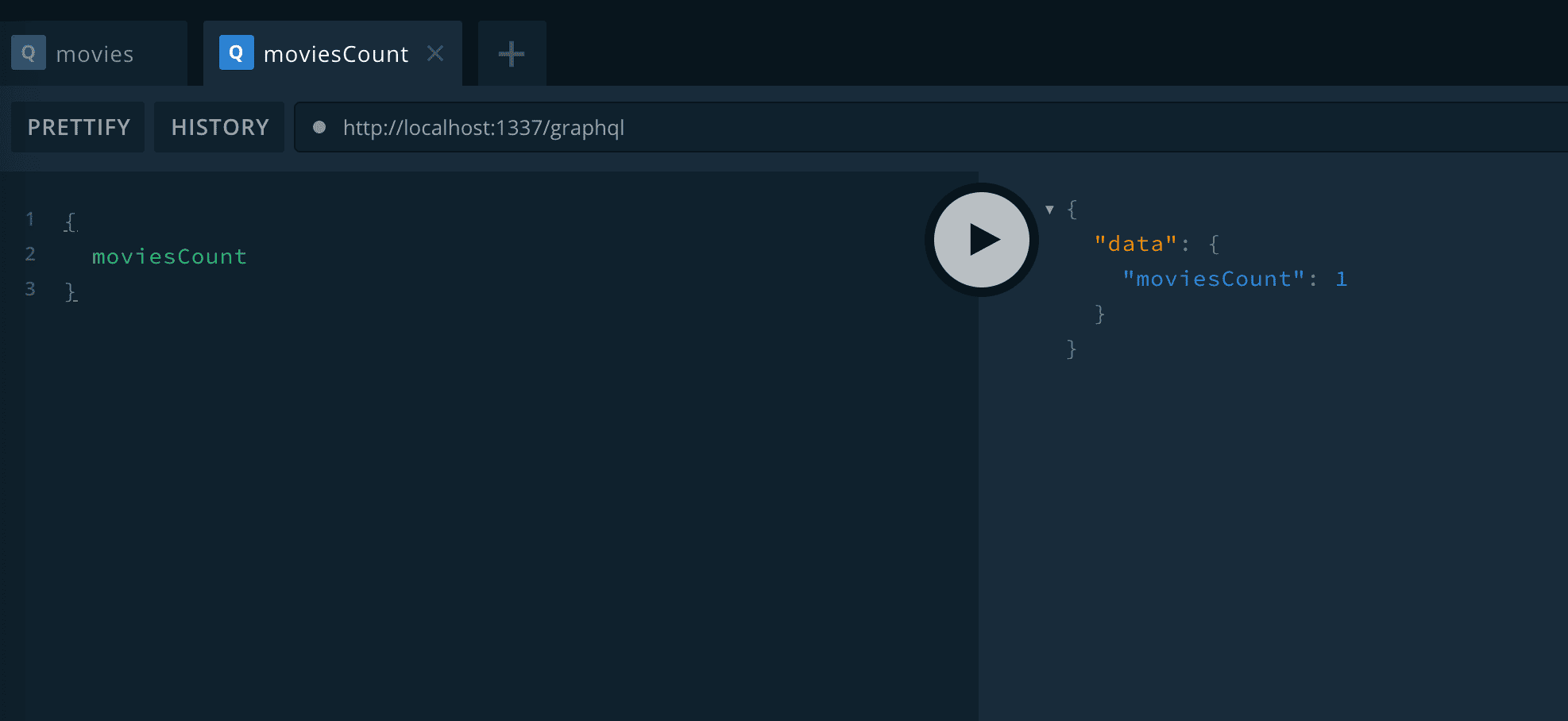Viewport: 1568px width, 721px height.
Task: Open the query HISTORY
Action: [x=220, y=127]
